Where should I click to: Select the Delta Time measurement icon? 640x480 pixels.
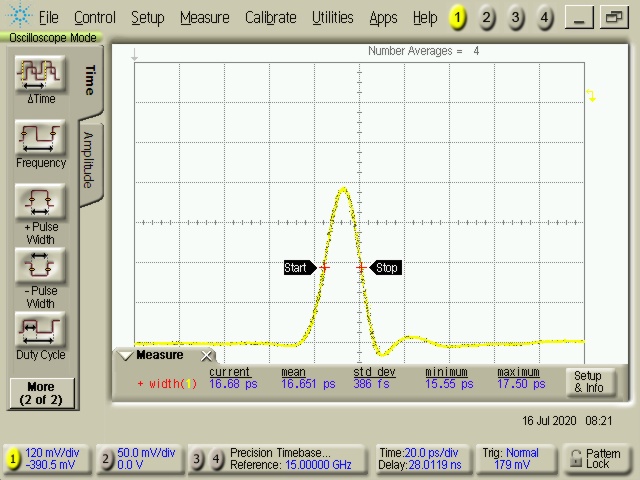click(x=41, y=76)
